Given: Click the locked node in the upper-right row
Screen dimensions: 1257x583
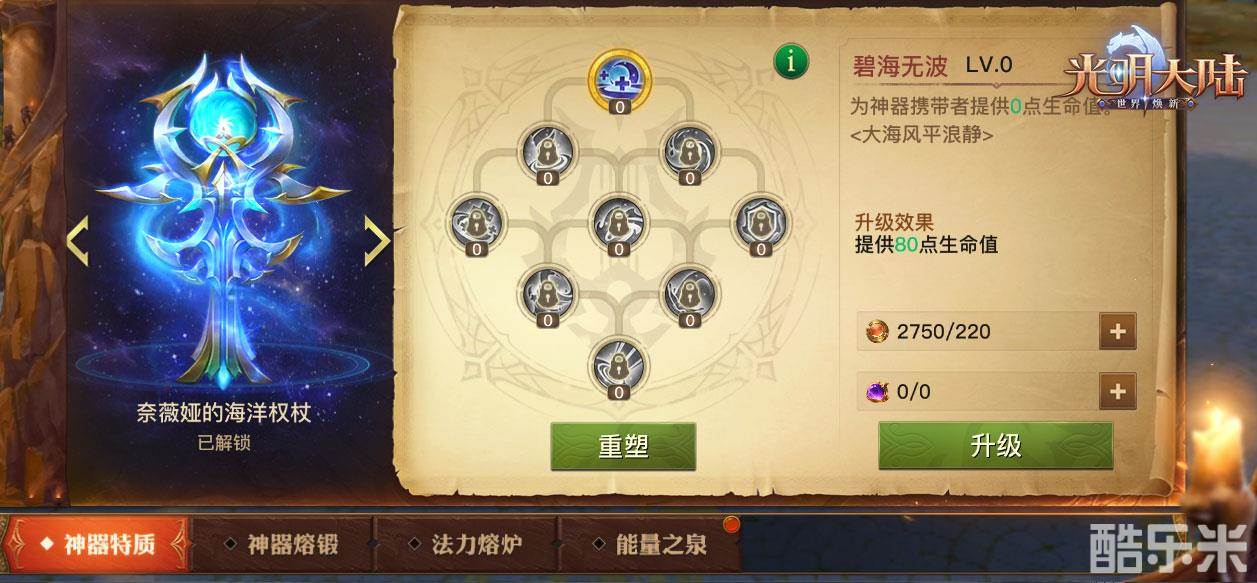Looking at the screenshot, I should tap(691, 150).
